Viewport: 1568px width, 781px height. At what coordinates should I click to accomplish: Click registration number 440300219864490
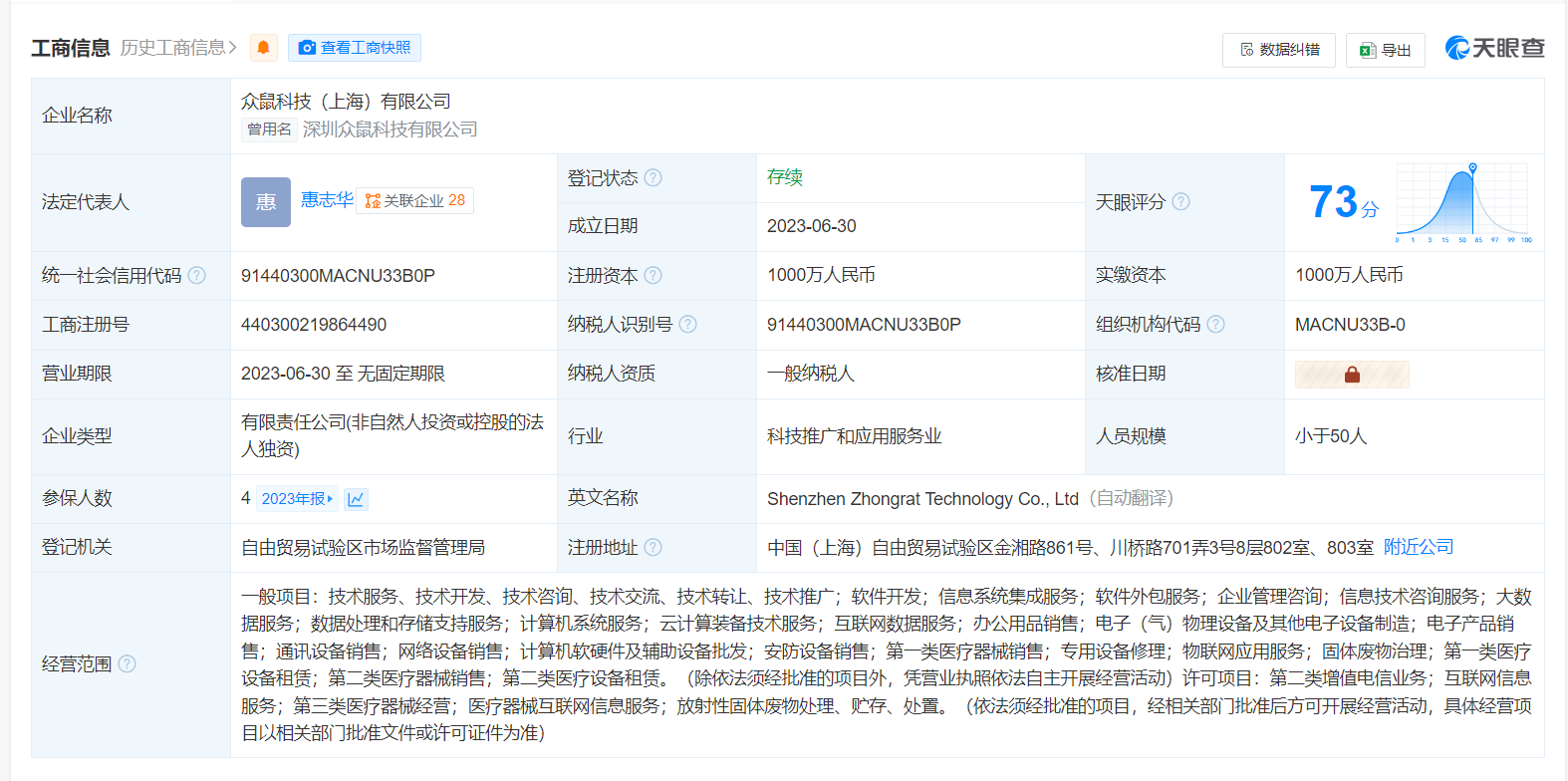click(314, 325)
